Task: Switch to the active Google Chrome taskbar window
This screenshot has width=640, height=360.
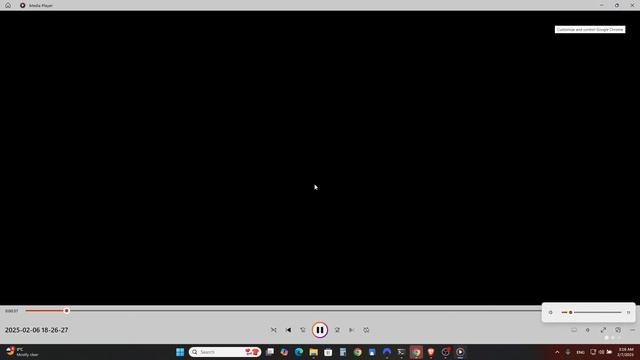Action: pos(416,352)
